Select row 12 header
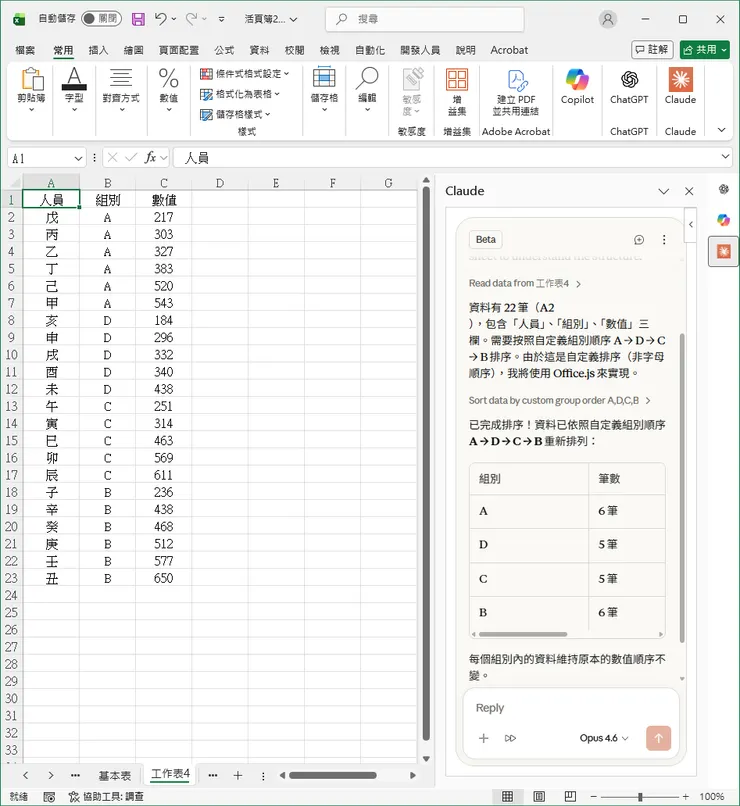 click(x=11, y=389)
